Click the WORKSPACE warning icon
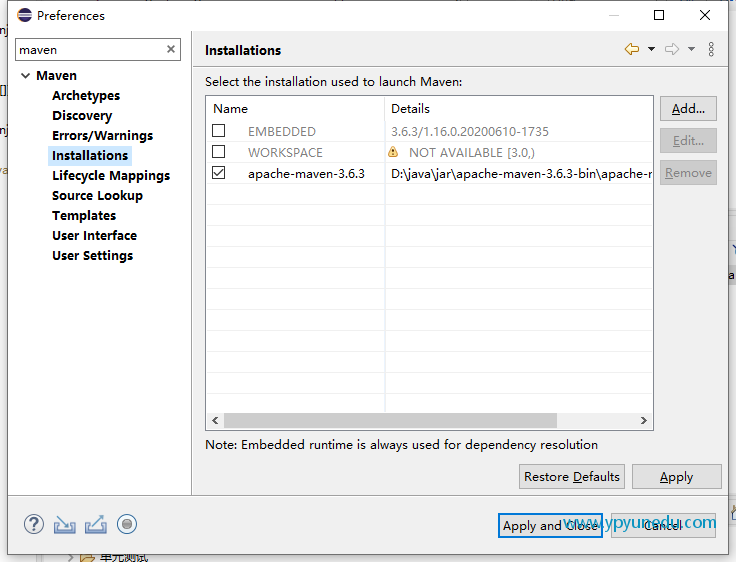The image size is (736, 562). 393,152
